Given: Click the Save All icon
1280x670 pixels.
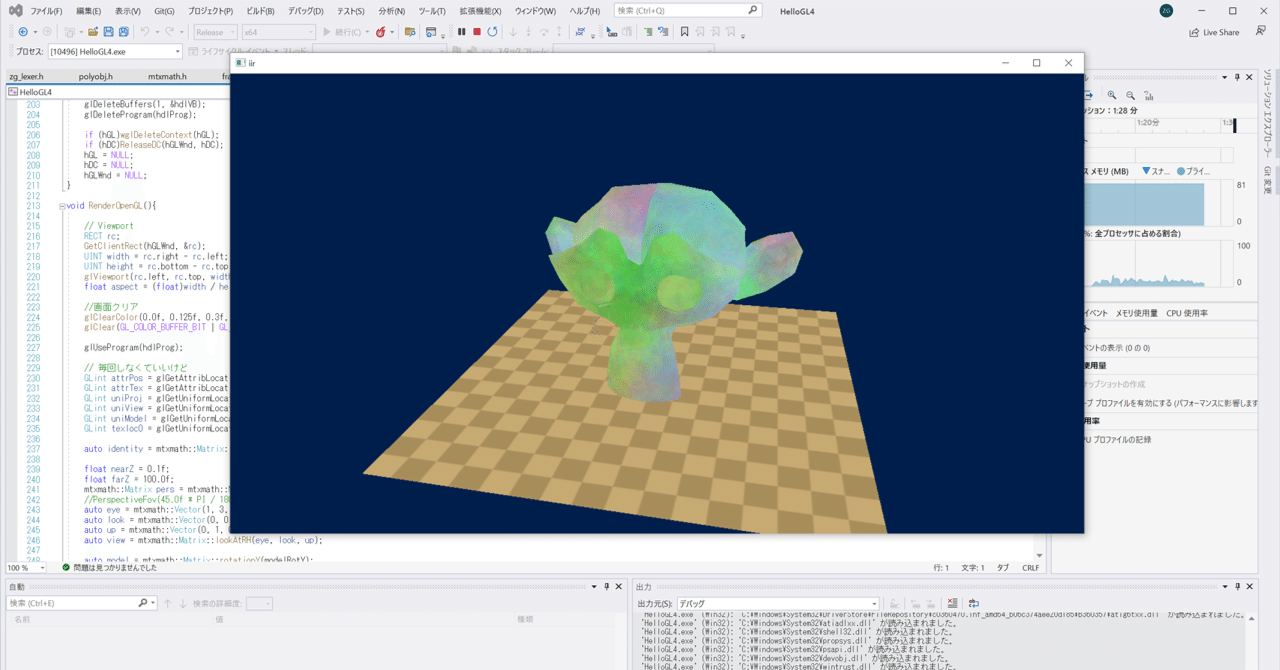Looking at the screenshot, I should [x=123, y=32].
